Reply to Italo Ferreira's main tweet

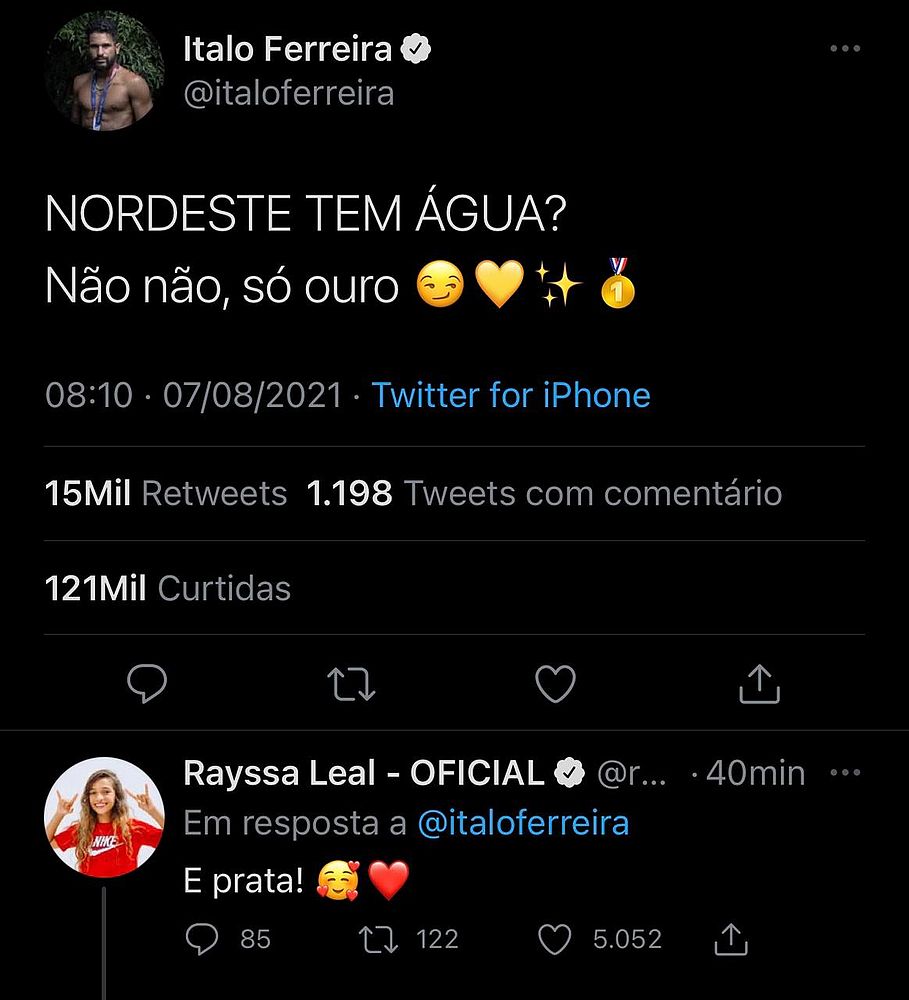(x=148, y=684)
